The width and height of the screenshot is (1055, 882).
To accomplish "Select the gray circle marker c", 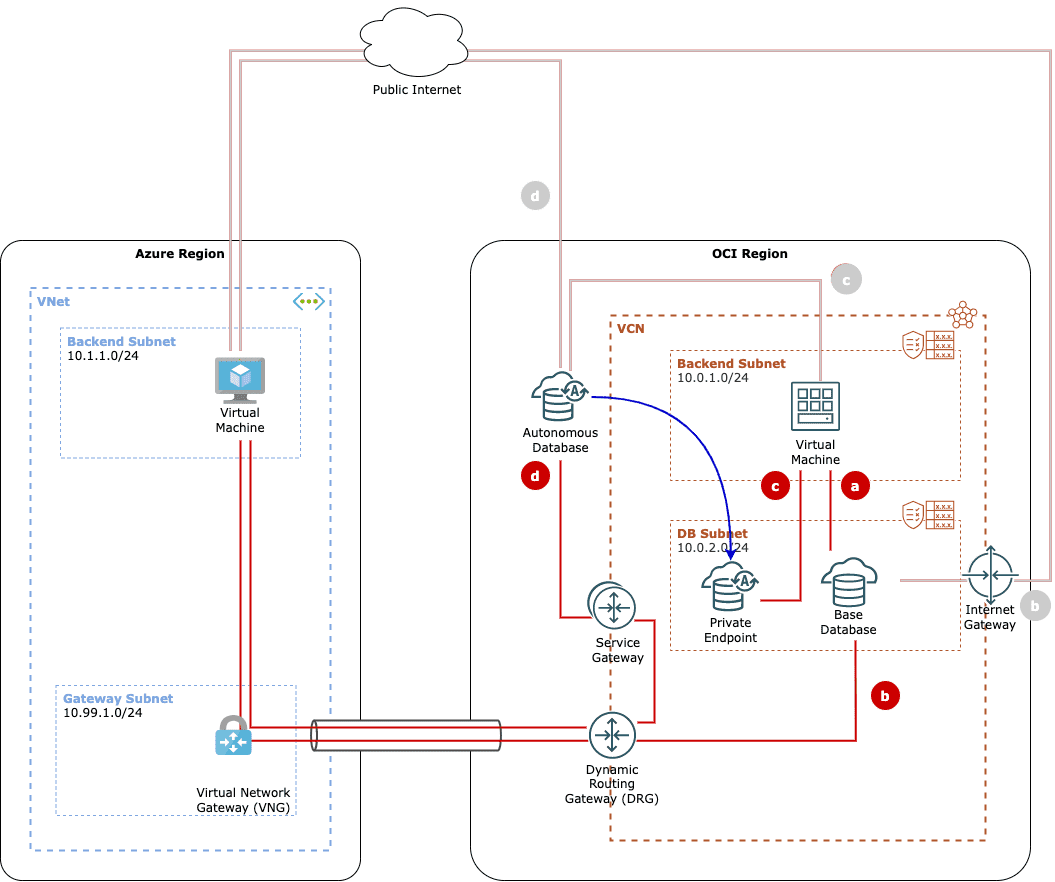I will [846, 279].
